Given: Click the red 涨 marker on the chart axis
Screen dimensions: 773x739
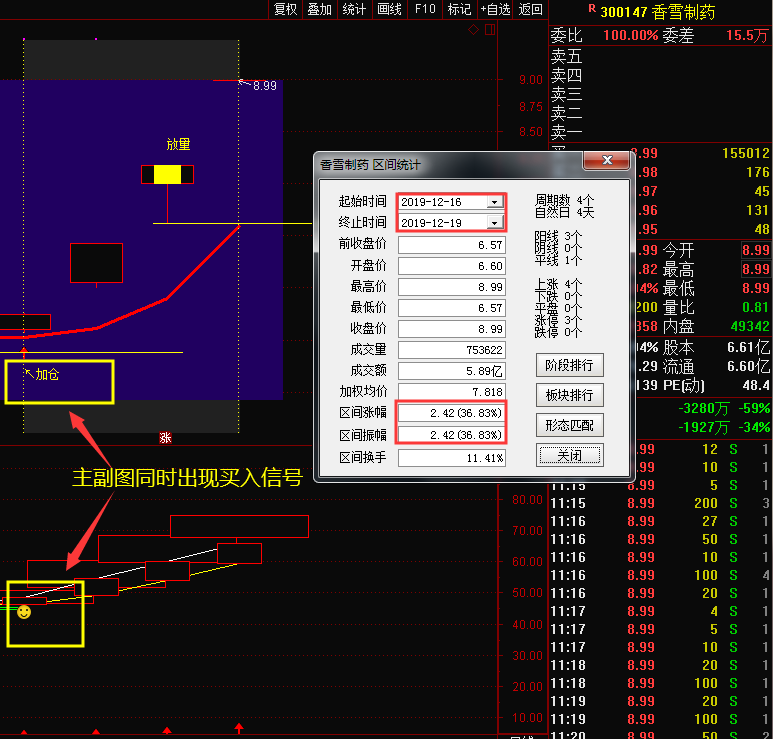Looking at the screenshot, I should 165,437.
